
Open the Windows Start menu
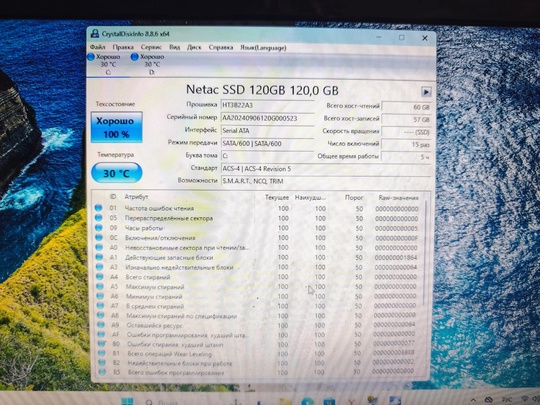127,401
